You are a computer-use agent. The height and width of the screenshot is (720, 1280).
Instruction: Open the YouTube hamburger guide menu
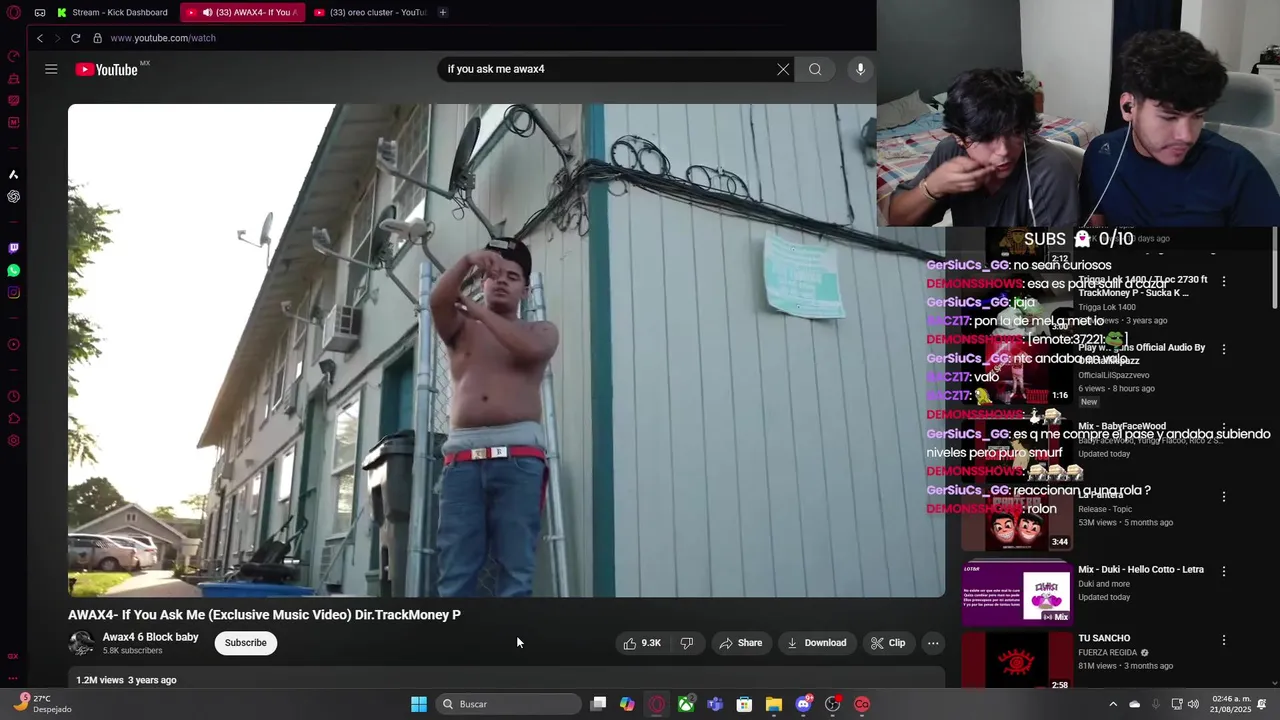click(x=51, y=69)
